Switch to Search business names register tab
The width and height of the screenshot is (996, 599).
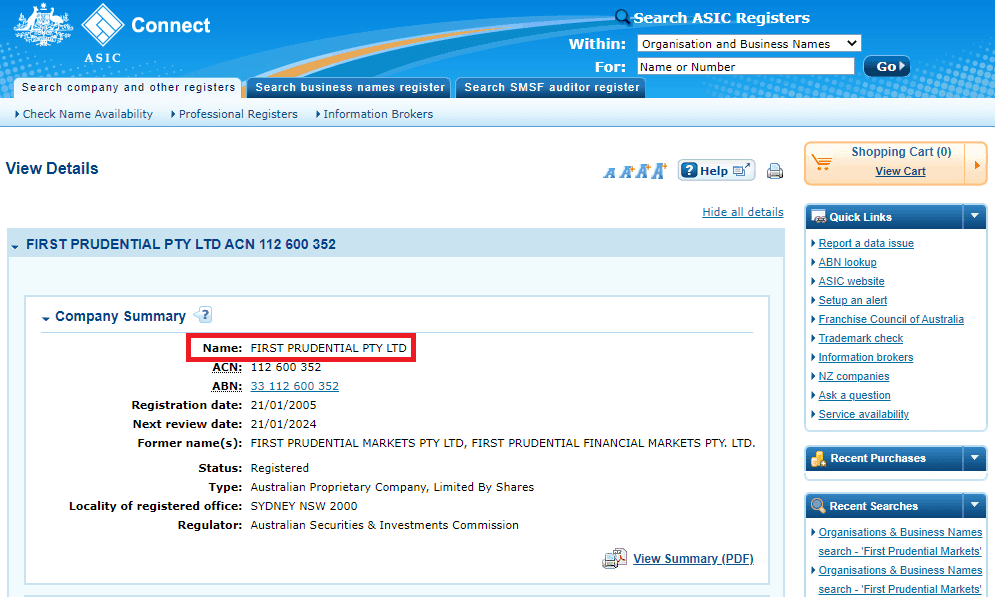(349, 88)
